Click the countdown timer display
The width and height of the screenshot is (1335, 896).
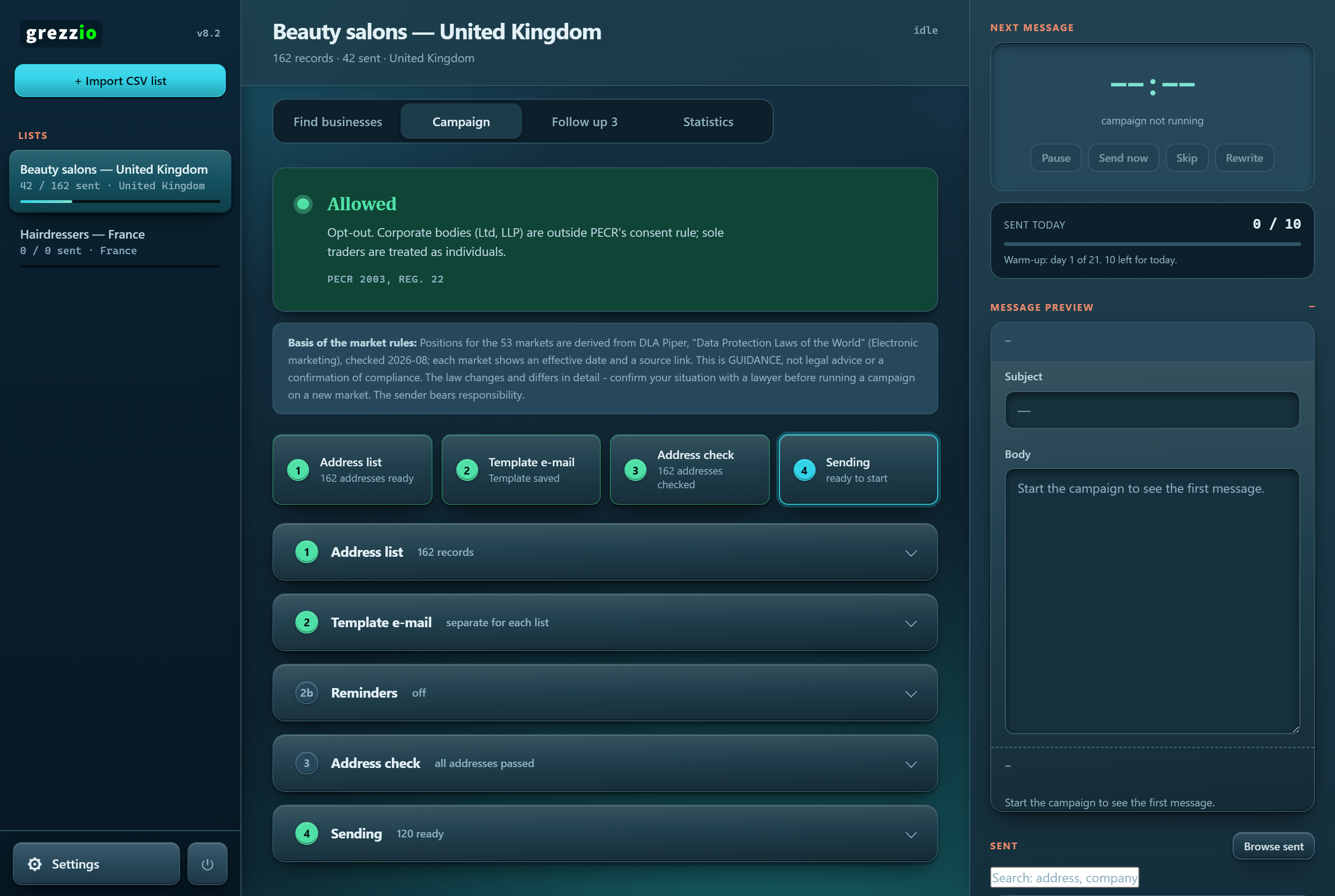click(x=1152, y=85)
